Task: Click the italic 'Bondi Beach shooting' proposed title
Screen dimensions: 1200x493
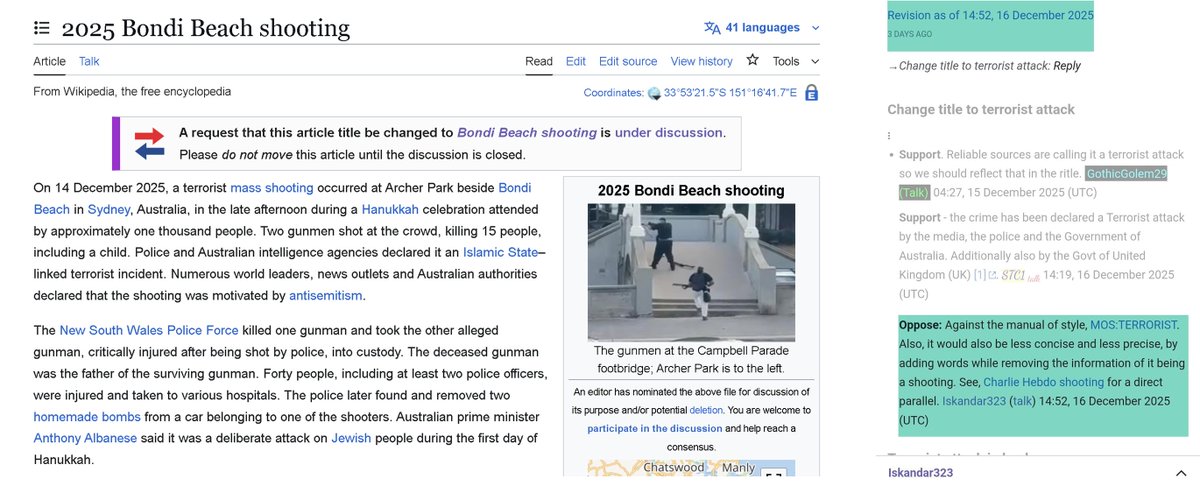Action: click(x=526, y=132)
